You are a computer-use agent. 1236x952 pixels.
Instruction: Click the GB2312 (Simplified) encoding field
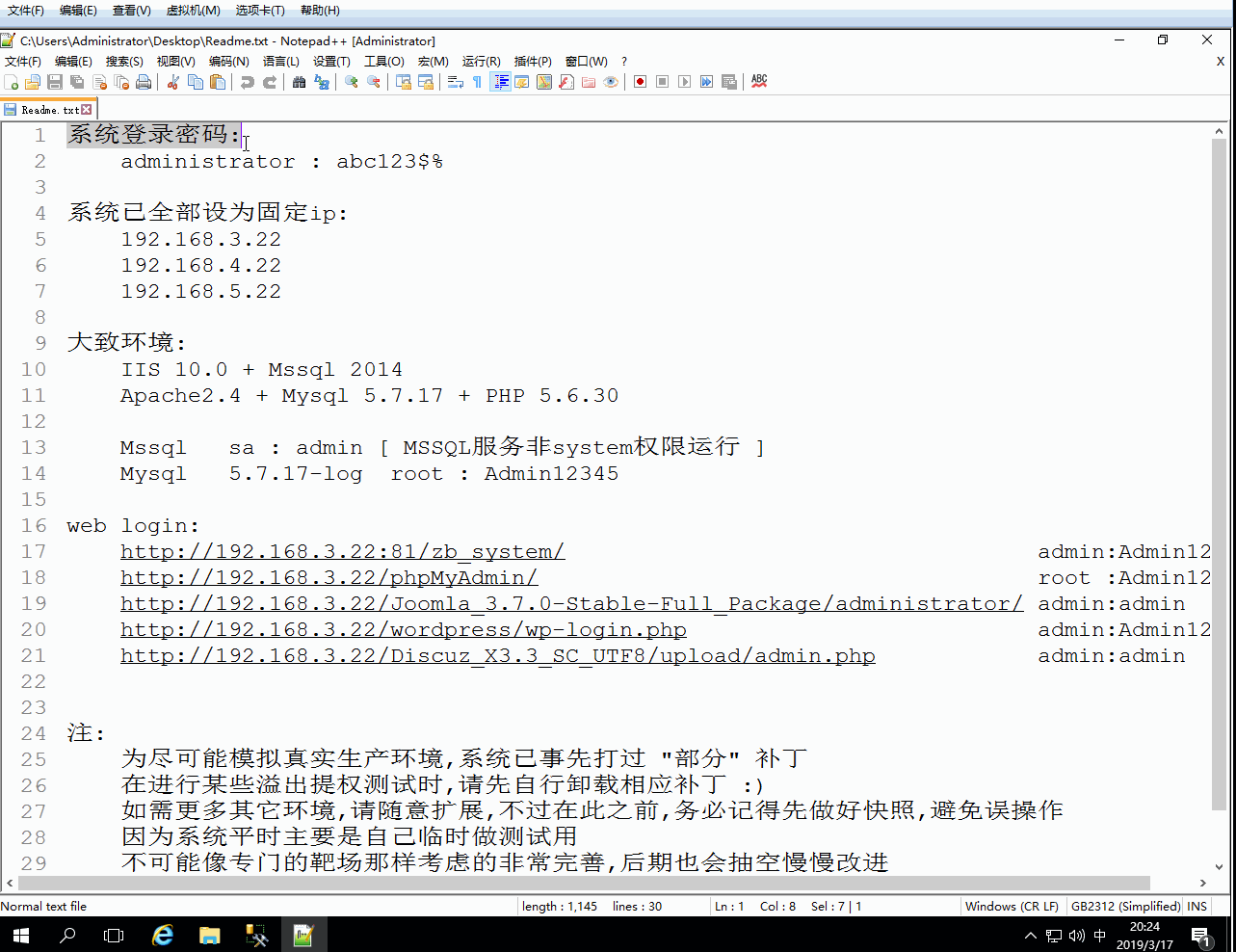(1125, 906)
